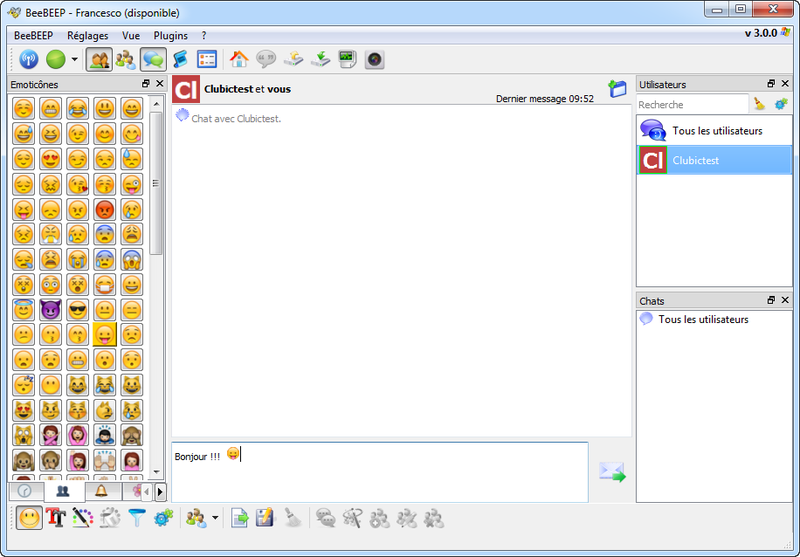The height and width of the screenshot is (557, 800).
Task: Select Clubictest in the users list
Action: [714, 160]
